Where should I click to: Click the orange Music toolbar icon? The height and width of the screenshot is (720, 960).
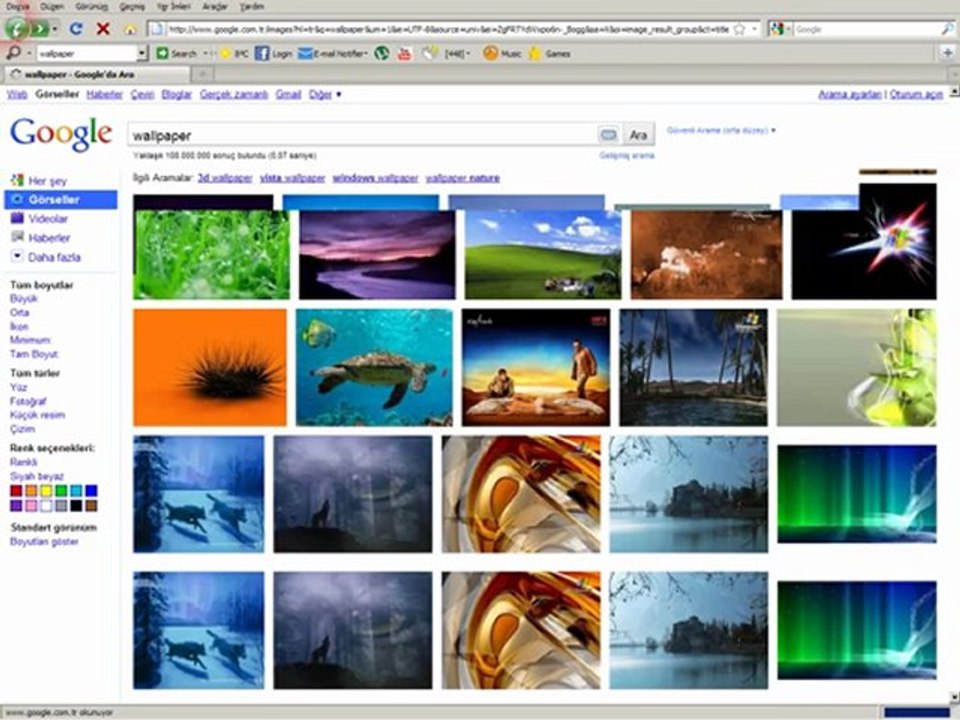[x=501, y=54]
